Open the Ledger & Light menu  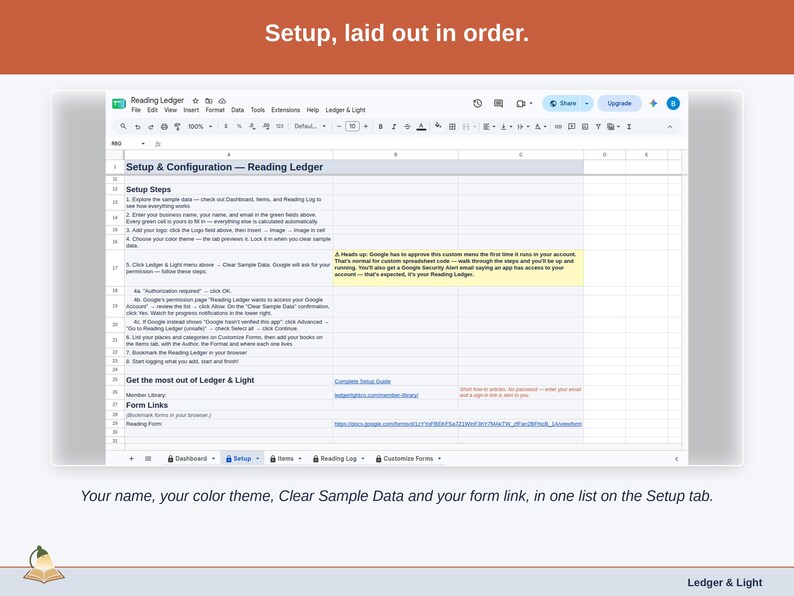tap(345, 110)
